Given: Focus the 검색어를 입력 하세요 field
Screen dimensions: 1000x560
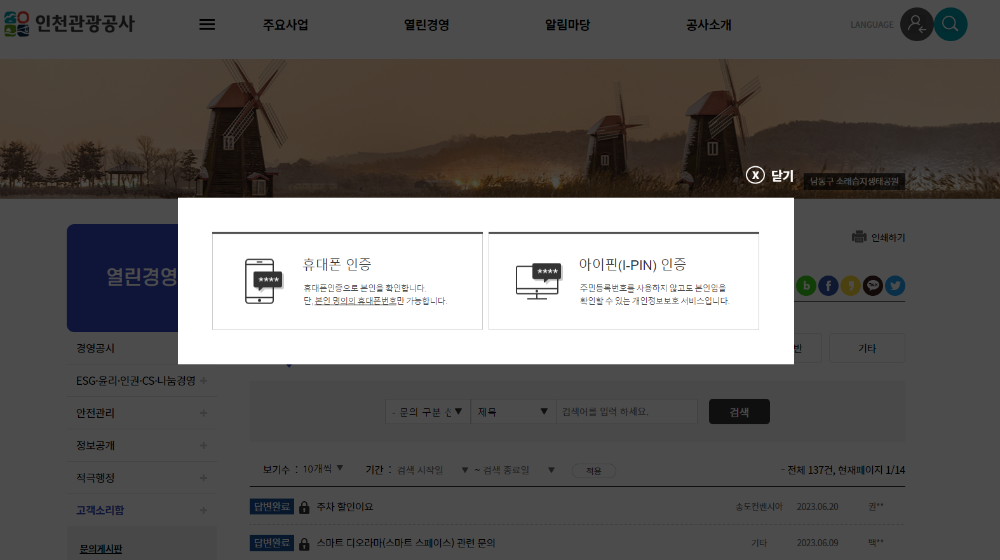Looking at the screenshot, I should (x=627, y=412).
